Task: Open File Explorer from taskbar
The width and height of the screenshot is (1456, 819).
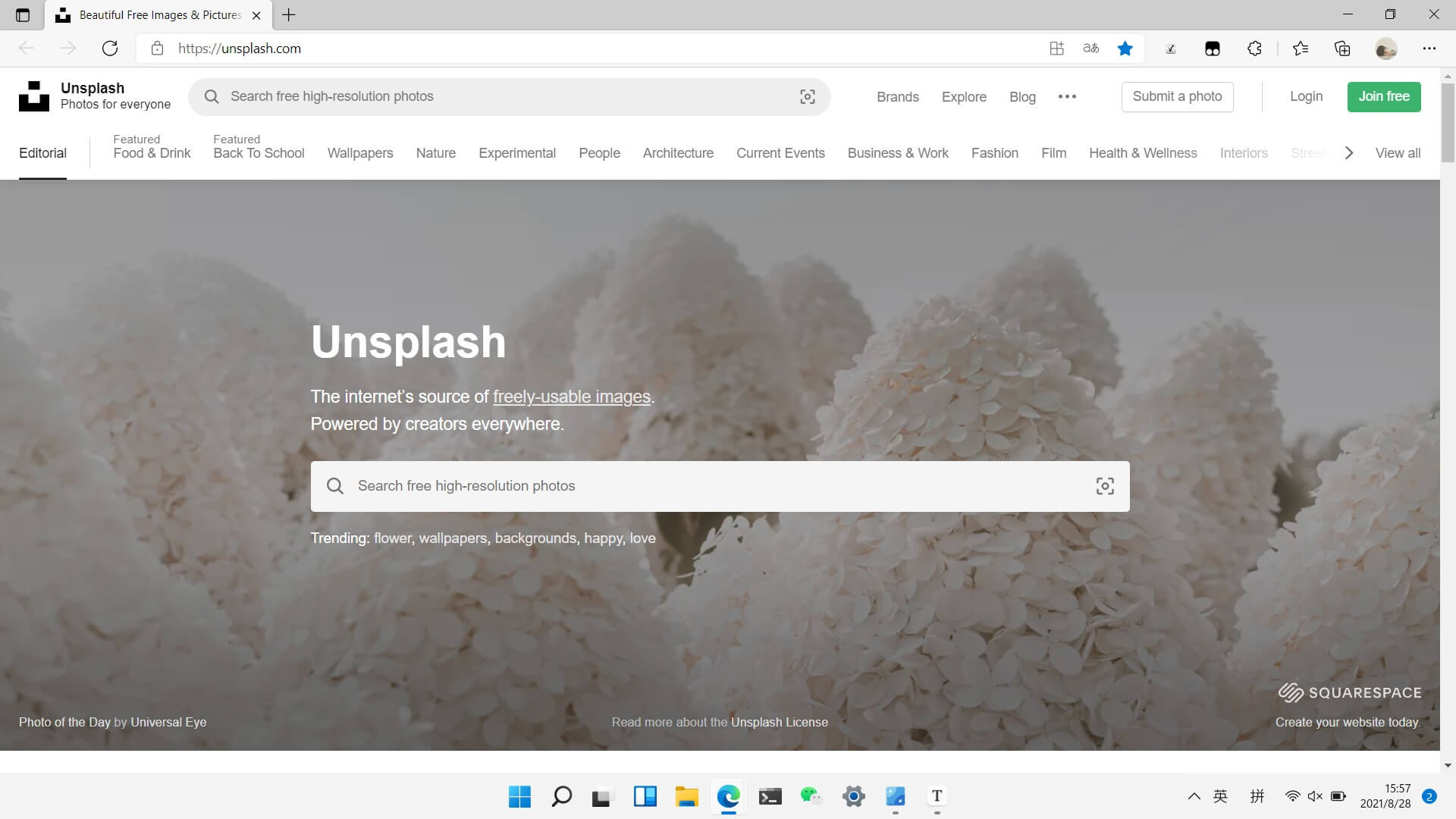Action: click(x=686, y=796)
